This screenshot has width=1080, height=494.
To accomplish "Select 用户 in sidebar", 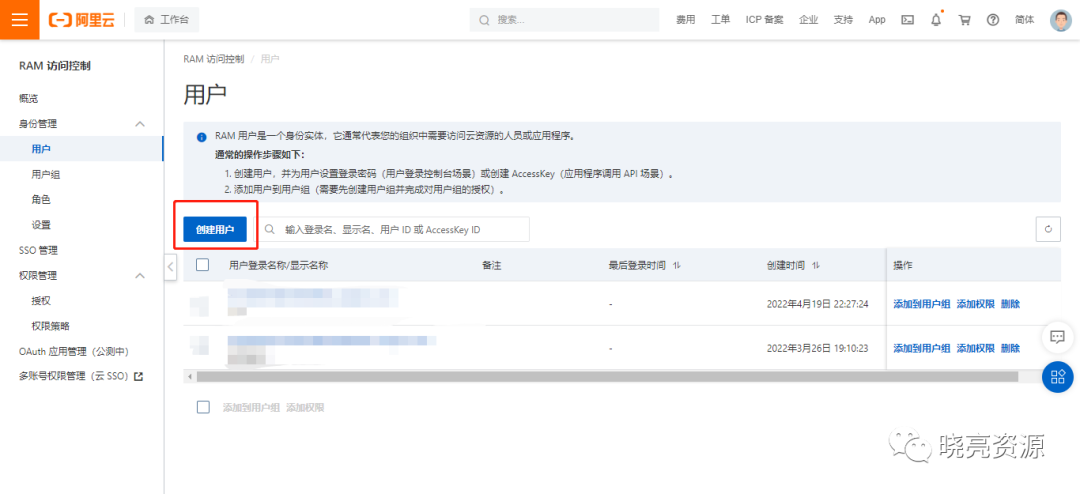I will (x=41, y=149).
